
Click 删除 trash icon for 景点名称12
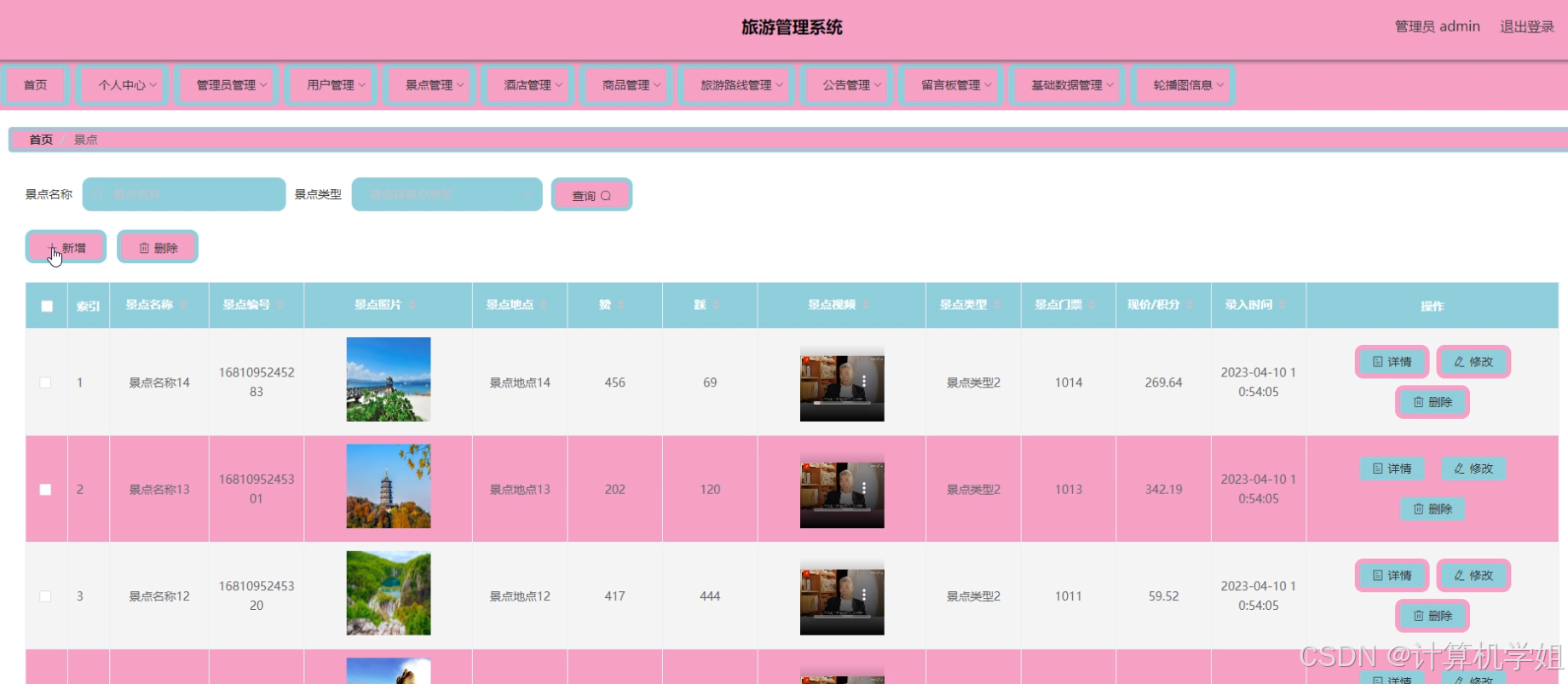[x=1418, y=616]
